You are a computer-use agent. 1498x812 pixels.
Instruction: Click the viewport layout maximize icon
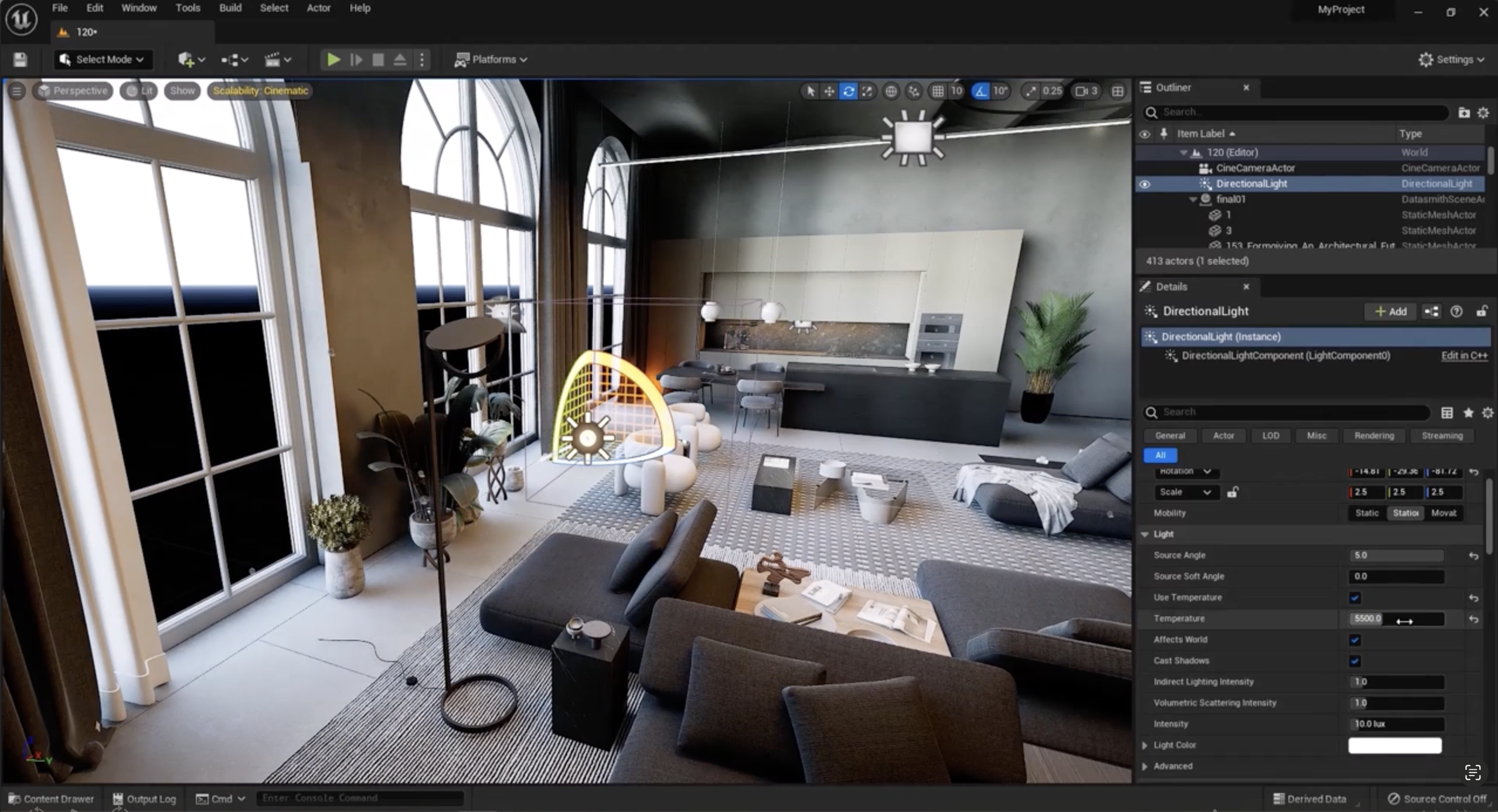(x=1118, y=91)
